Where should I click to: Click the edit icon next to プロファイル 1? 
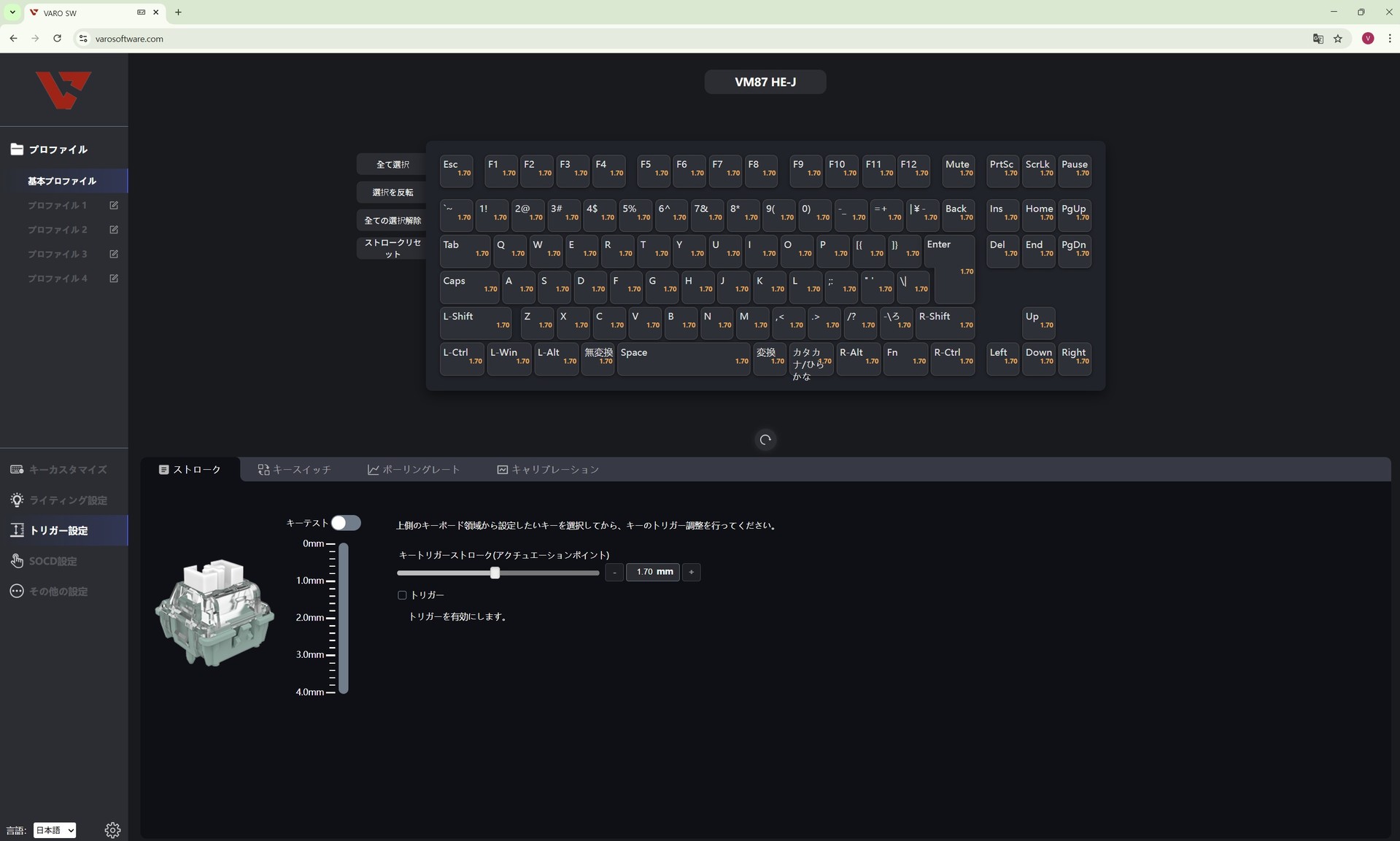click(114, 206)
